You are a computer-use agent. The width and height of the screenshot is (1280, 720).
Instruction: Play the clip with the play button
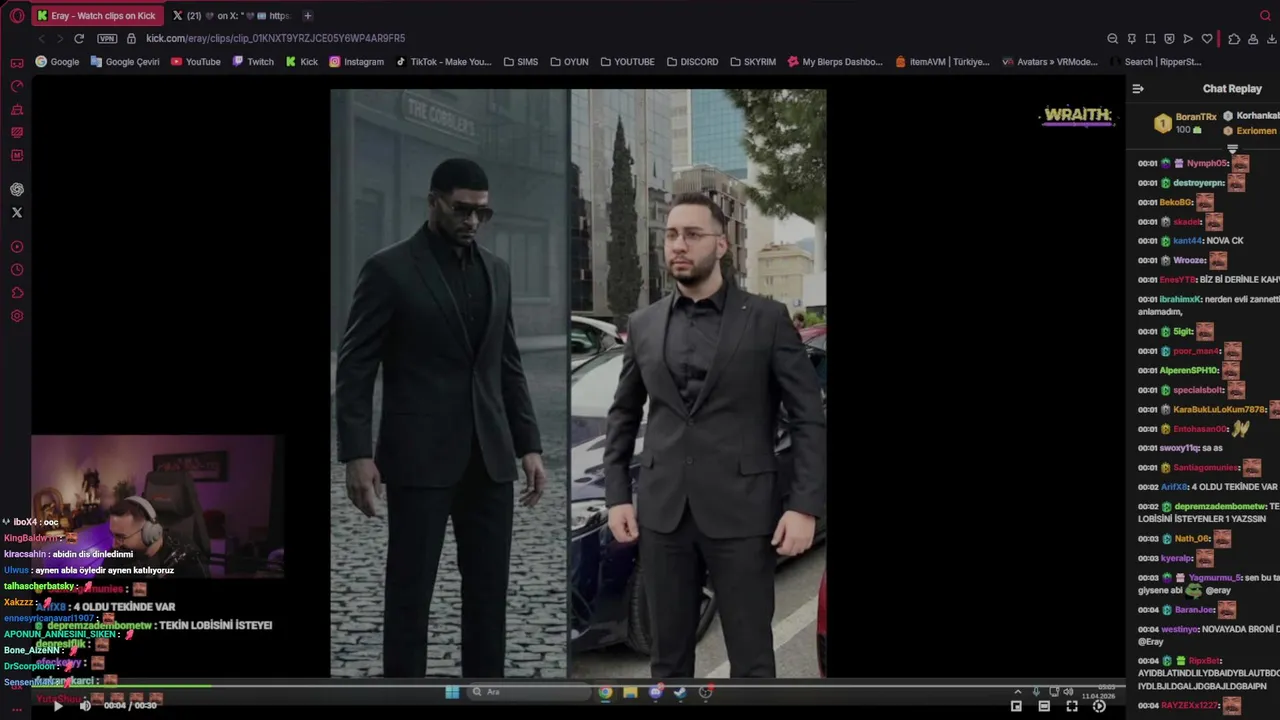58,706
